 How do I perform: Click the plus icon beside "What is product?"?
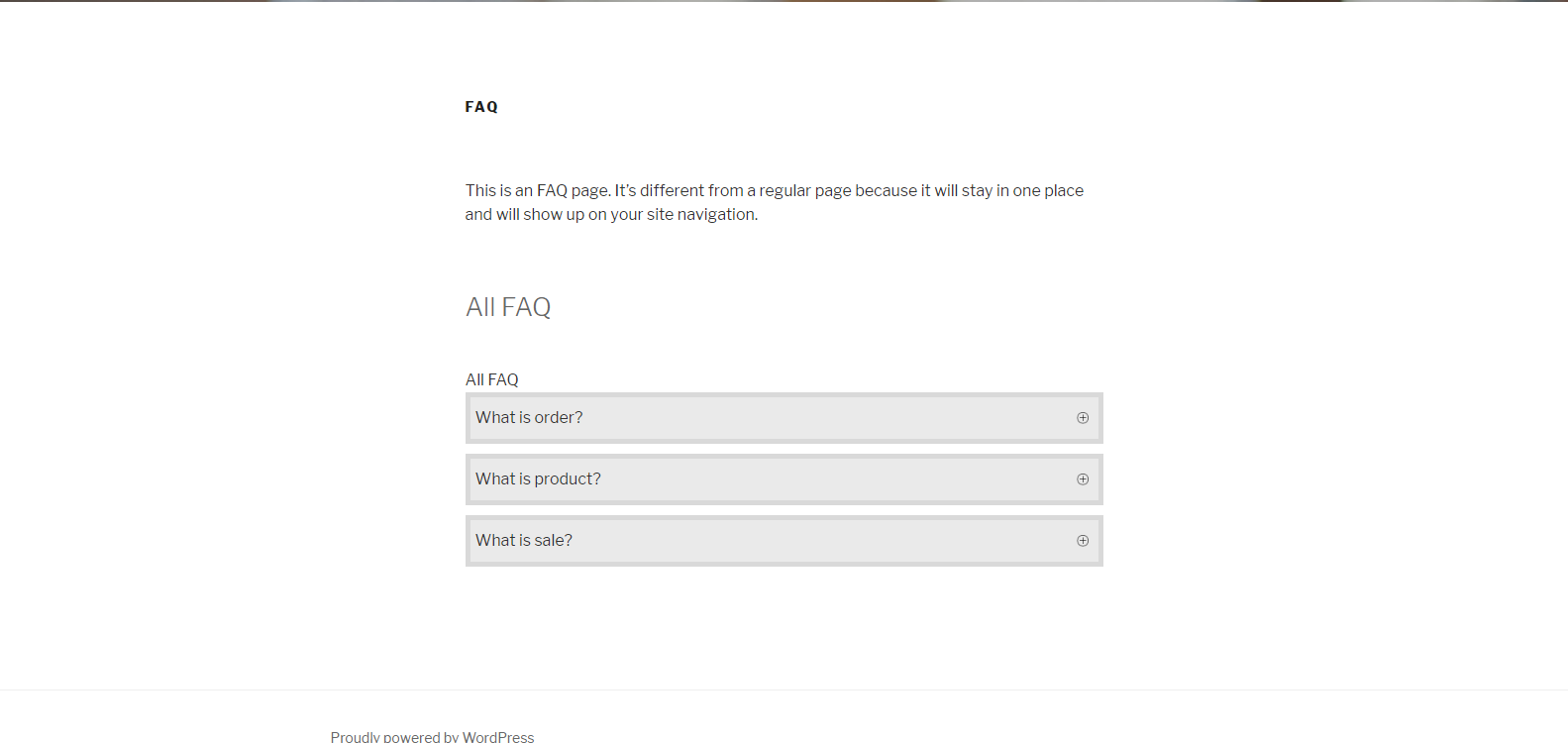pos(1083,479)
